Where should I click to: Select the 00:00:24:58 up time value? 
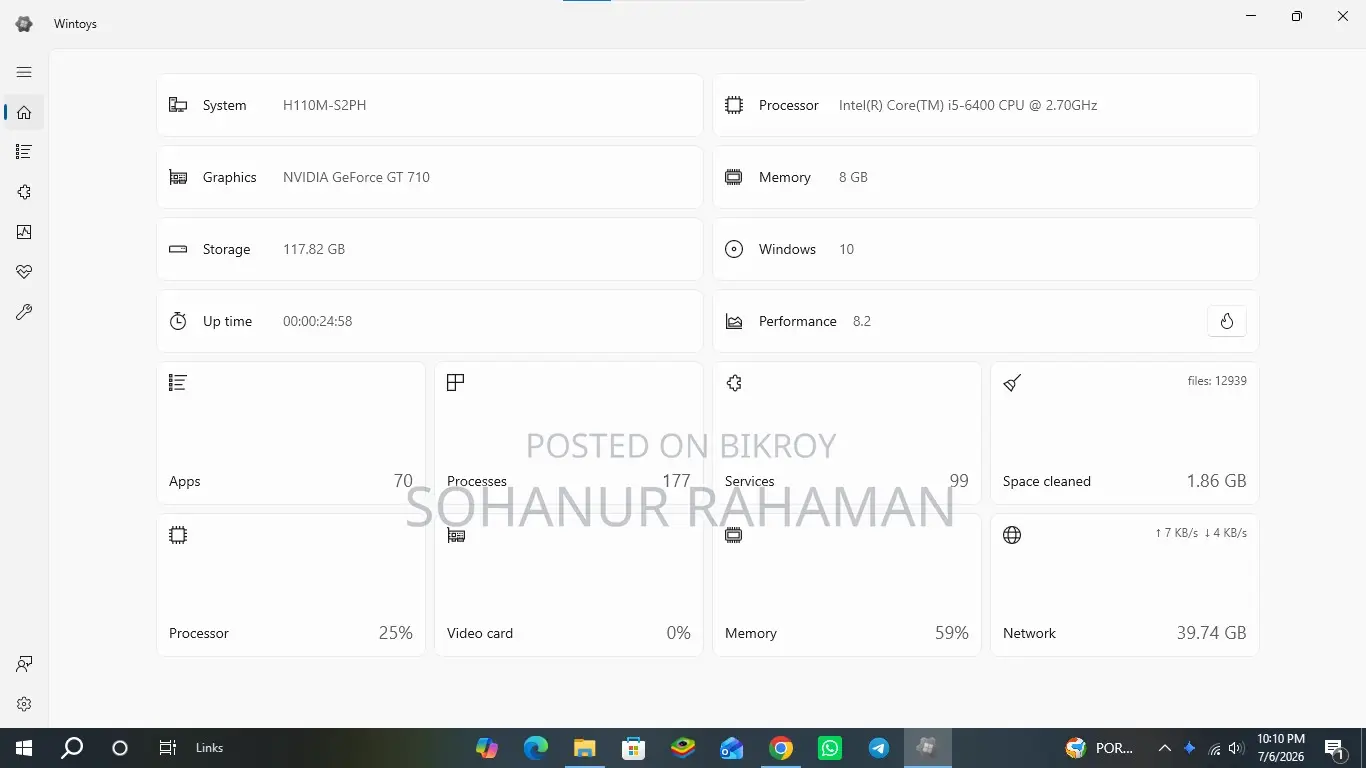[x=317, y=321]
